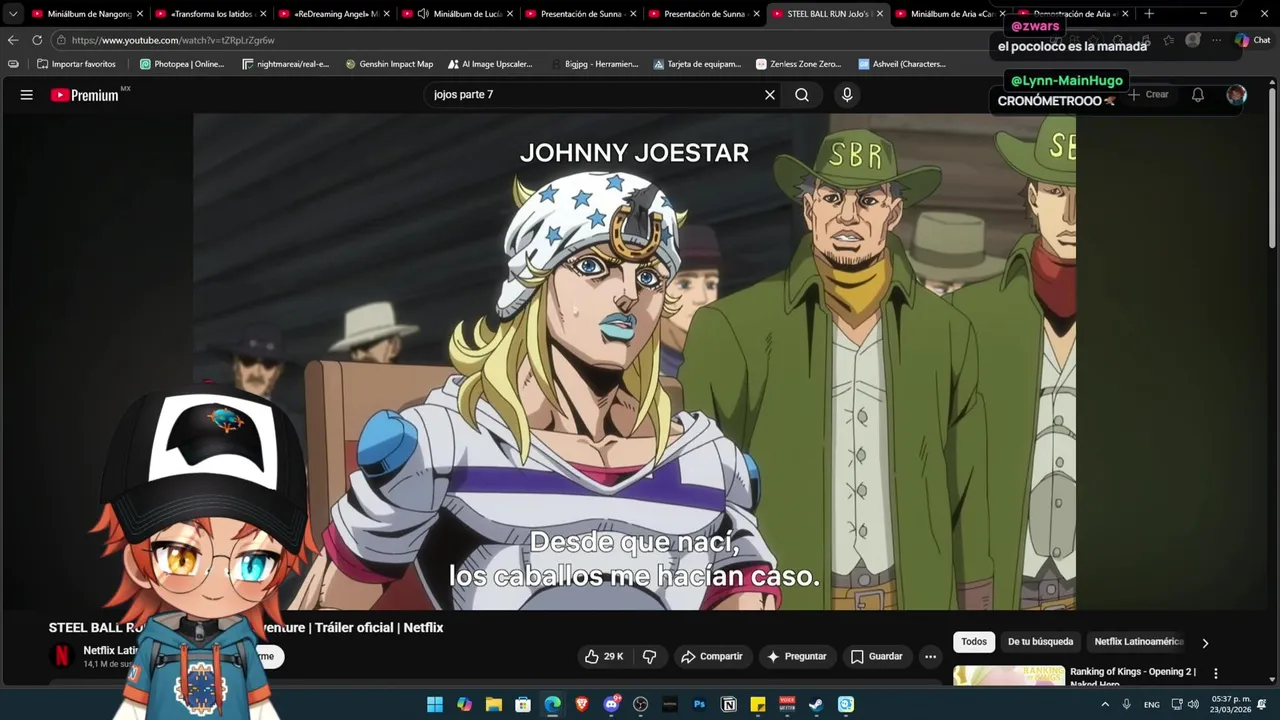The width and height of the screenshot is (1280, 720).
Task: Select the "Netflix Latinoamérica" chip
Action: [x=1138, y=642]
